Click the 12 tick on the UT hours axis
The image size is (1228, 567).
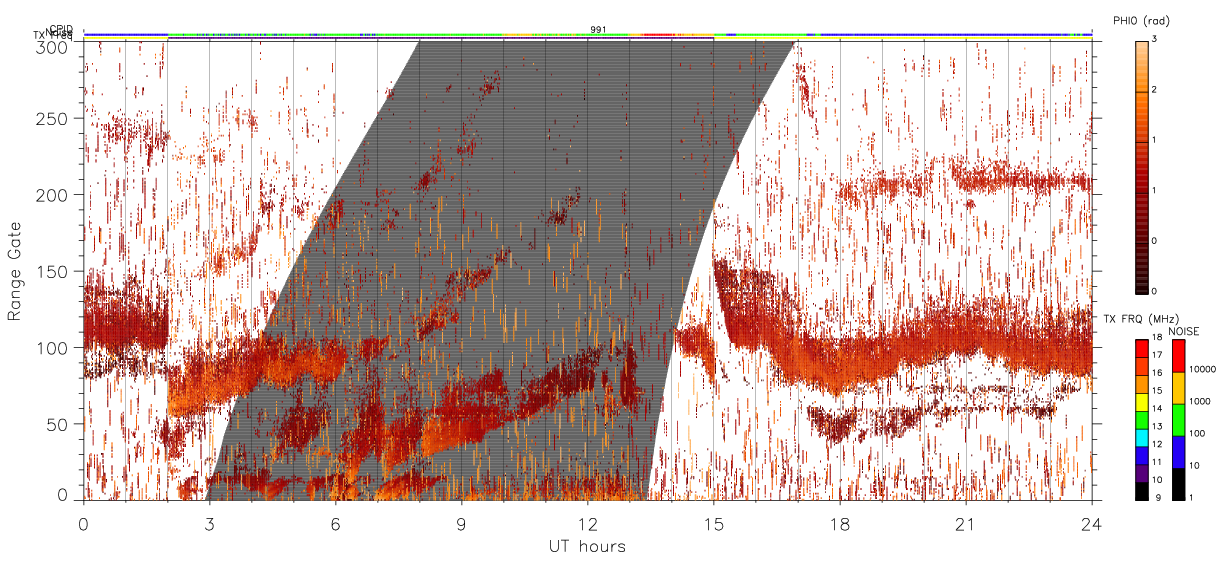588,524
